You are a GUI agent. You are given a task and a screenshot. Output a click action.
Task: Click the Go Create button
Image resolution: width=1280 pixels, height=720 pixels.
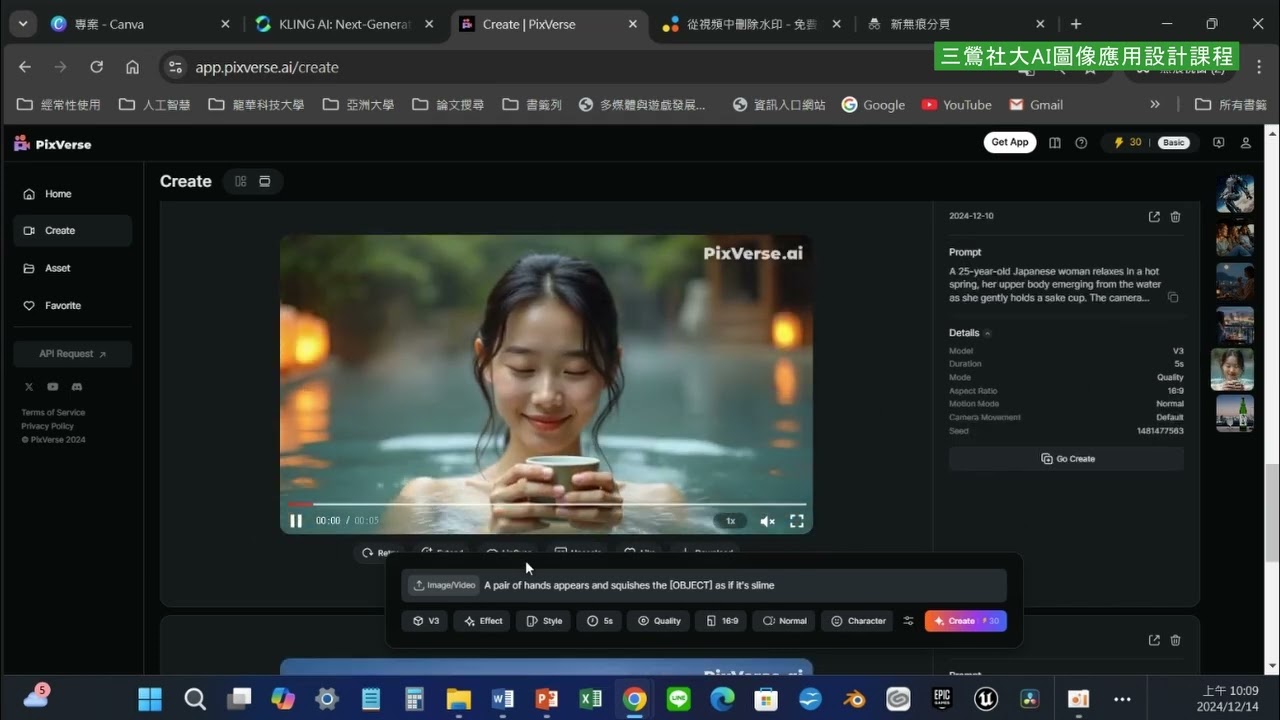click(1066, 459)
